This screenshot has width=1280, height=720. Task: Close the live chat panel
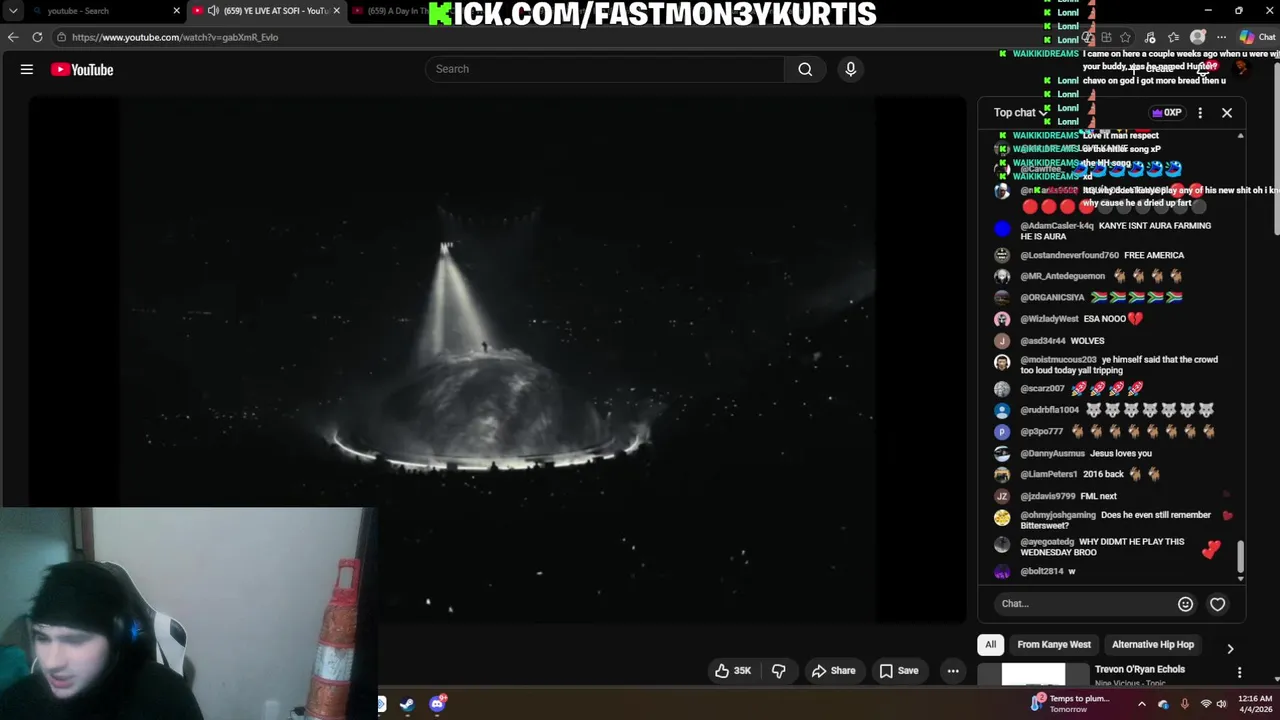point(1227,113)
